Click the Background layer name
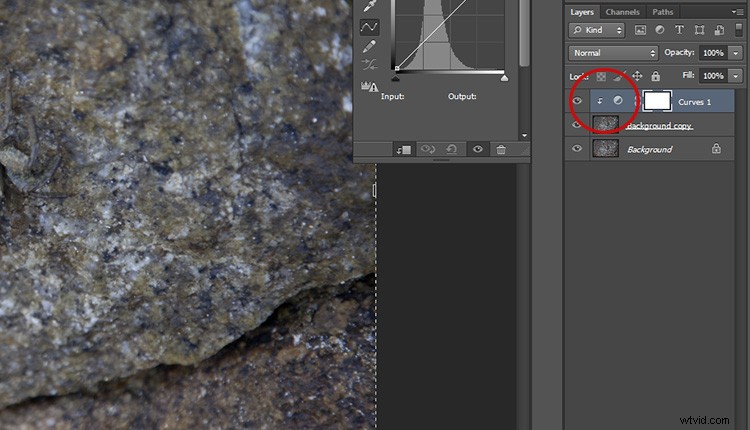 click(650, 150)
